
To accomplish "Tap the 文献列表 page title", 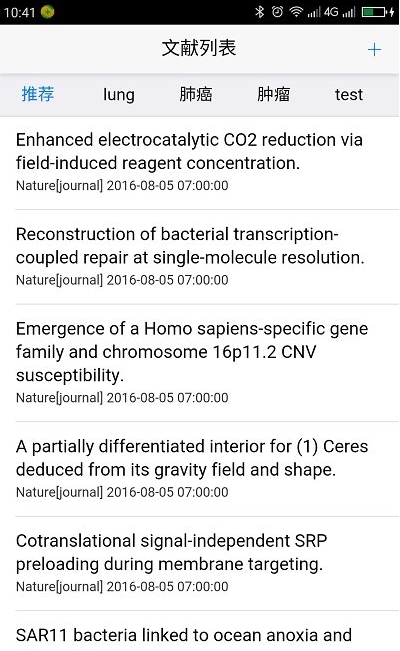I will pos(199,48).
